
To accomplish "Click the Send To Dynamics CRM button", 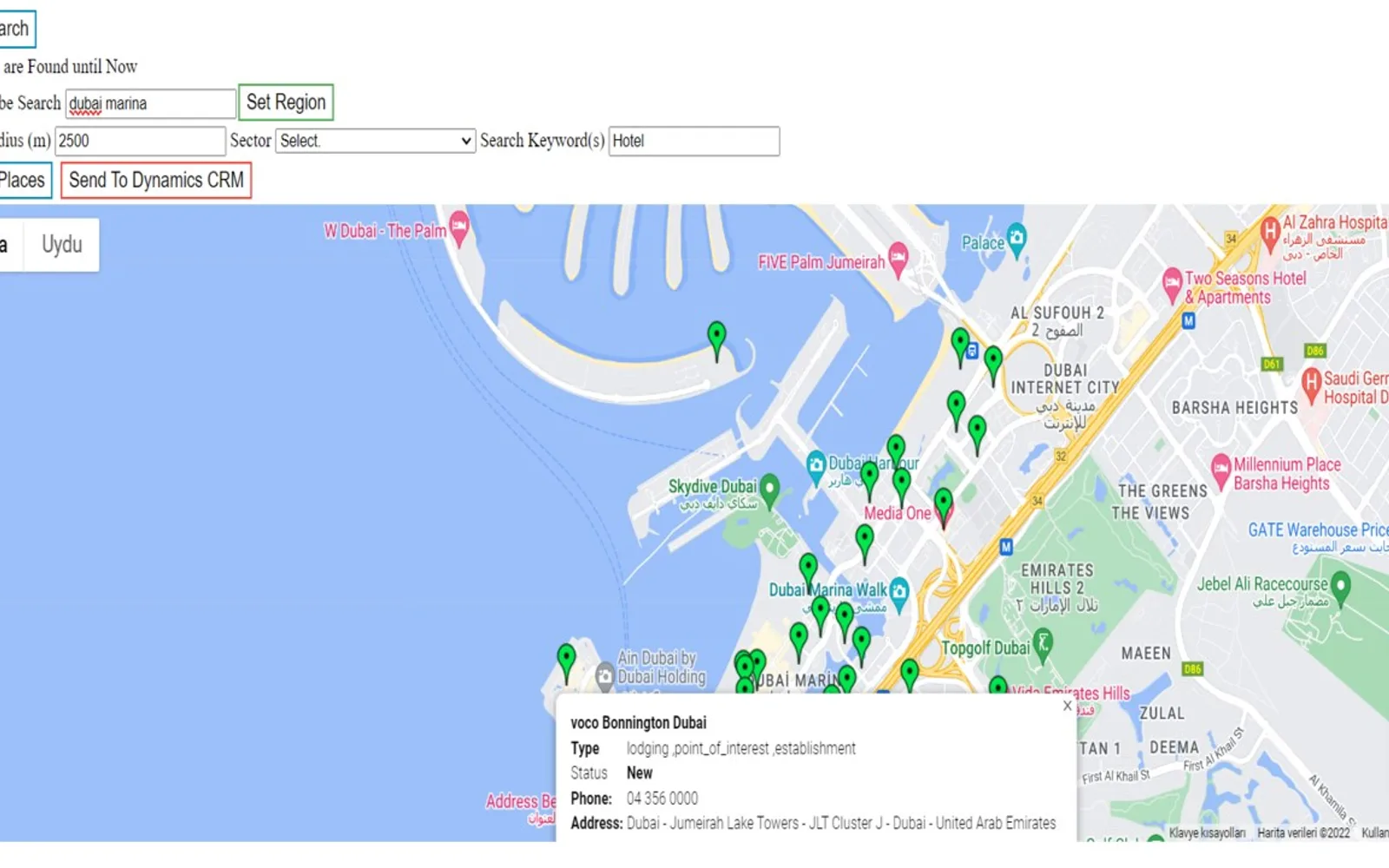I will 156,181.
